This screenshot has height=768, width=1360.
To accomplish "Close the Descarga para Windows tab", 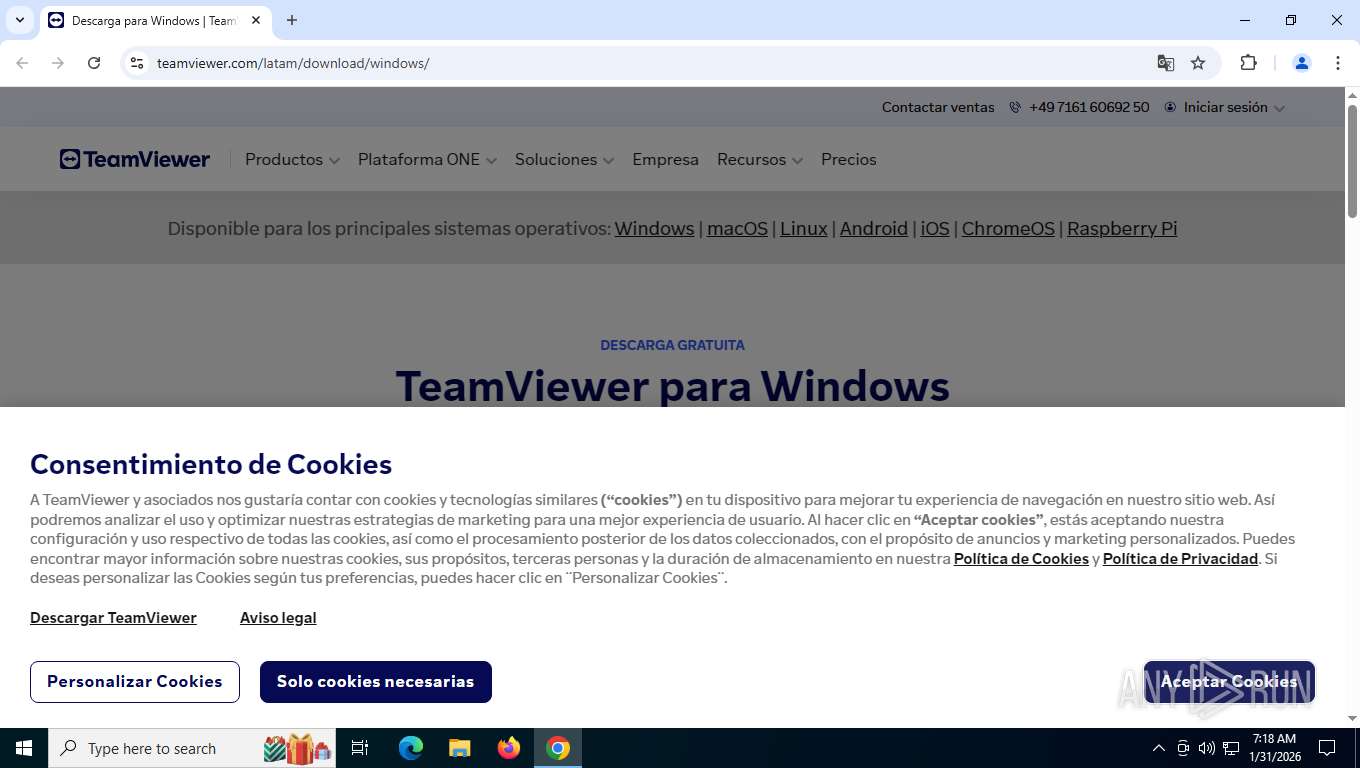I will coord(256,20).
